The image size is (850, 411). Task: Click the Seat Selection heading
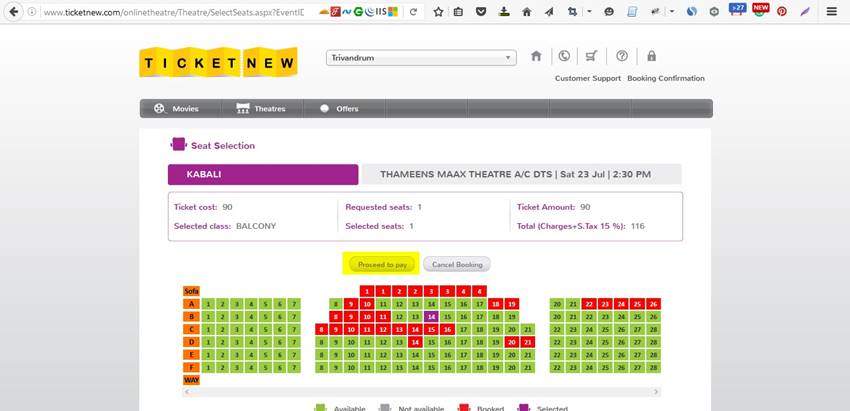pyautogui.click(x=223, y=146)
